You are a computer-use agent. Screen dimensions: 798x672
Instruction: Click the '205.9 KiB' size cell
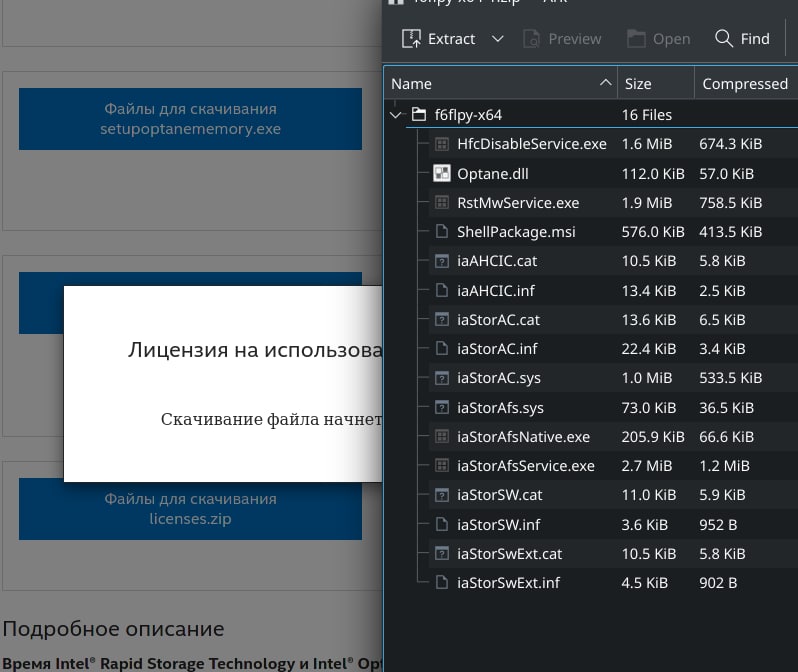[653, 437]
